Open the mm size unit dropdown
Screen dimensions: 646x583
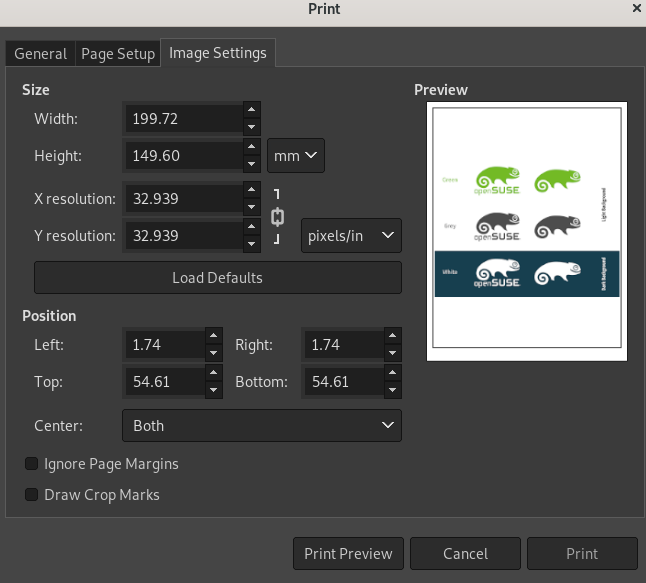pos(296,156)
